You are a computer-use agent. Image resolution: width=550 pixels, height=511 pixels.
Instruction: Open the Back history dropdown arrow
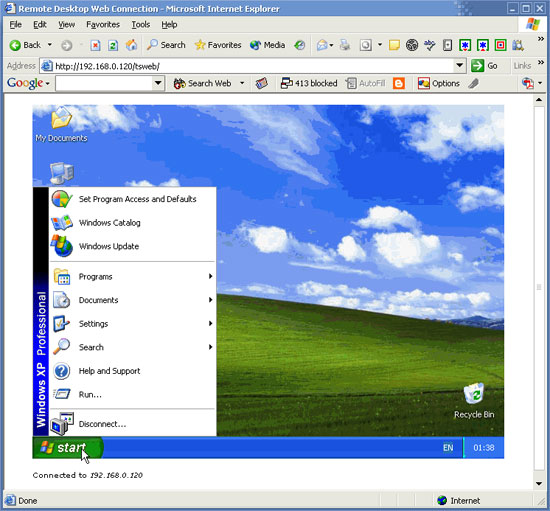(49, 45)
